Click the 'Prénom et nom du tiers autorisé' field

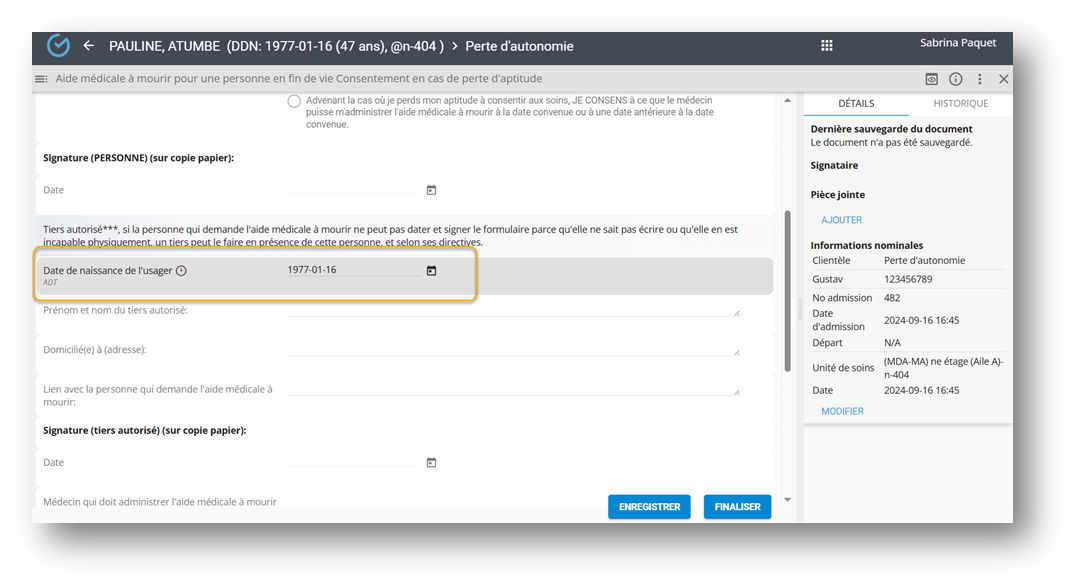512,310
